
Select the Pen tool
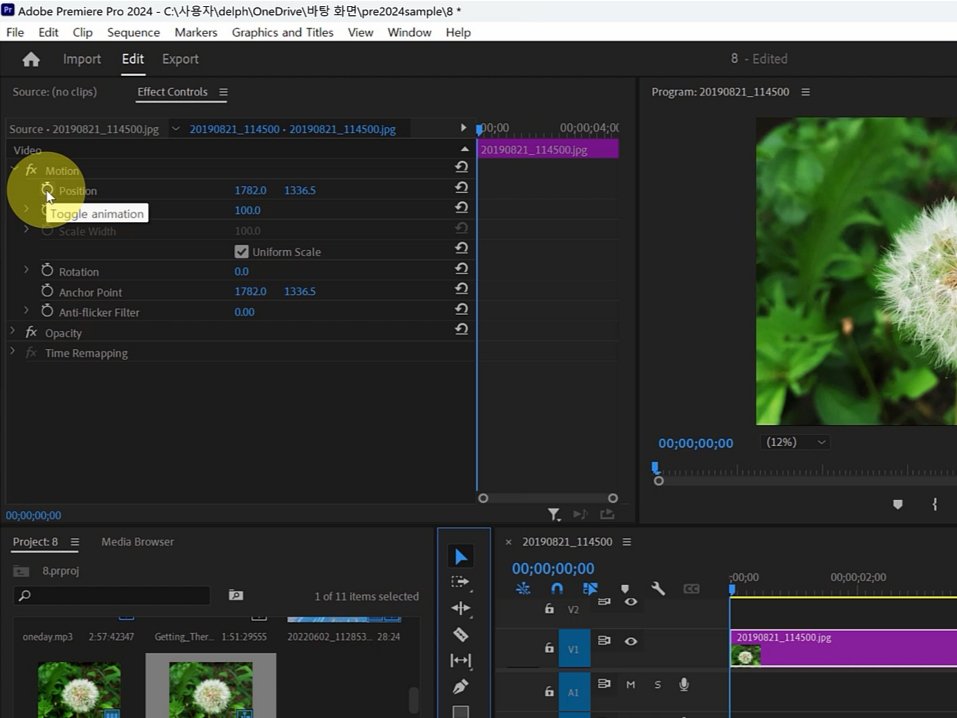pos(461,686)
